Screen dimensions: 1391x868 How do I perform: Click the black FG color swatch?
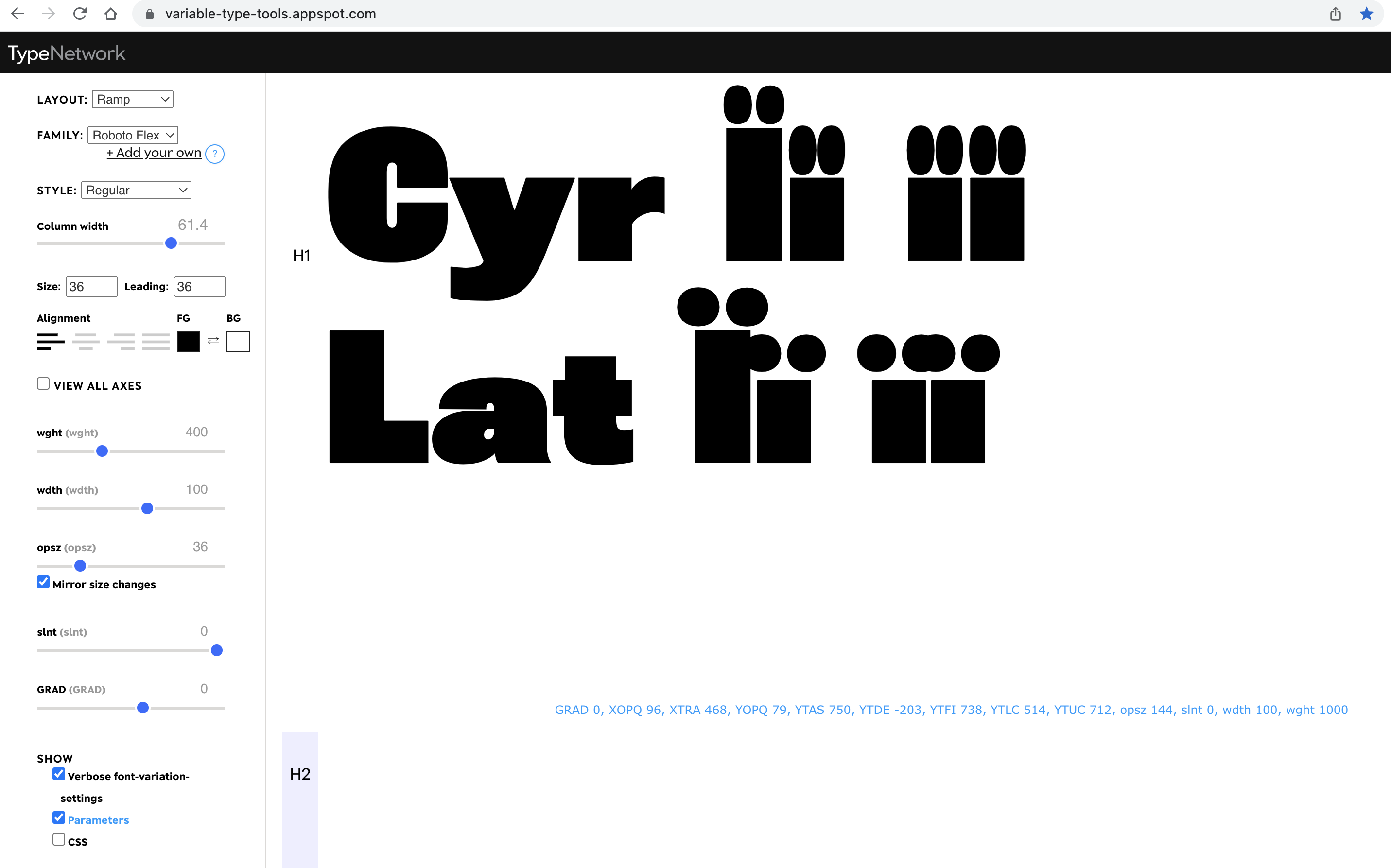[188, 342]
